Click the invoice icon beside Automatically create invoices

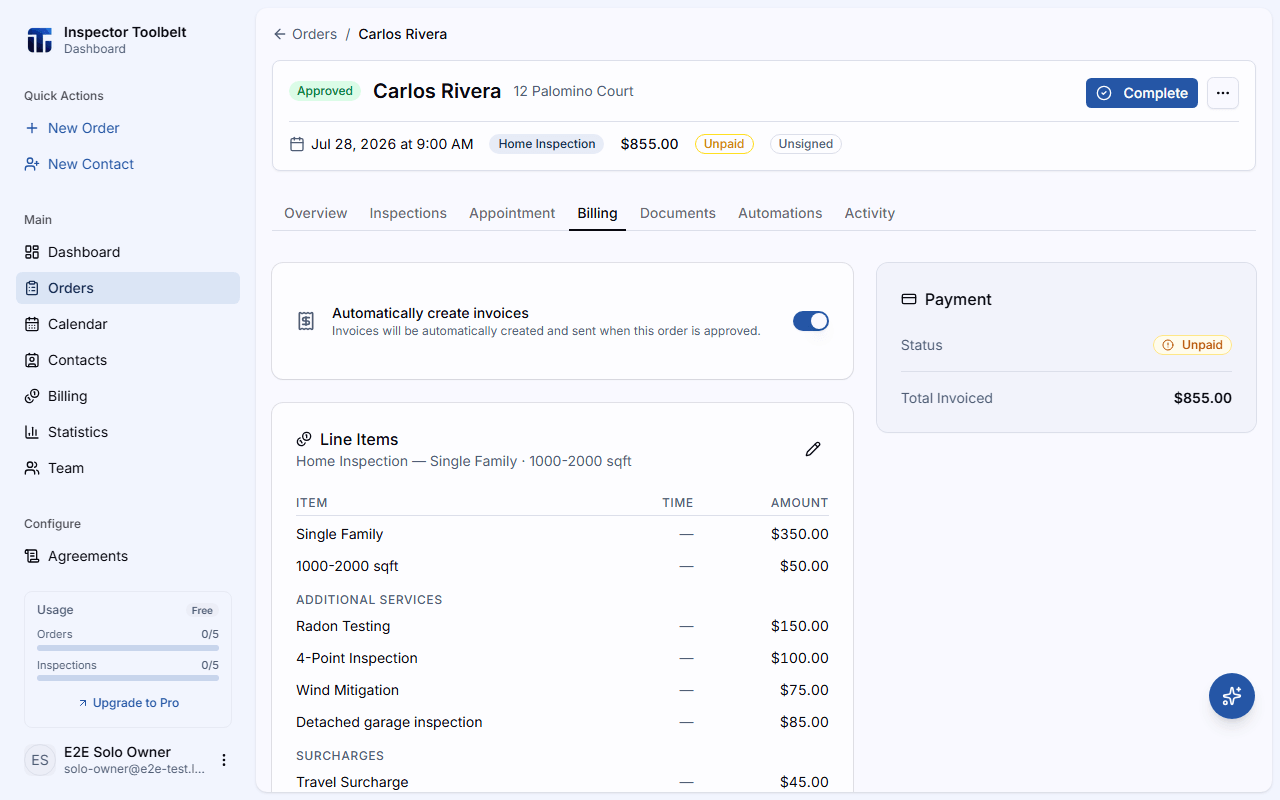[306, 321]
